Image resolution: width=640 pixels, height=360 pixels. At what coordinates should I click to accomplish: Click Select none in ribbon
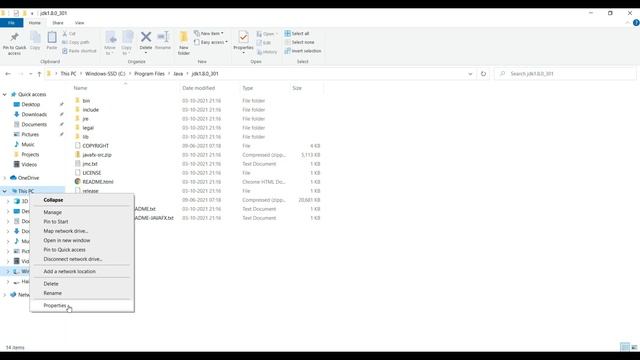coord(299,42)
